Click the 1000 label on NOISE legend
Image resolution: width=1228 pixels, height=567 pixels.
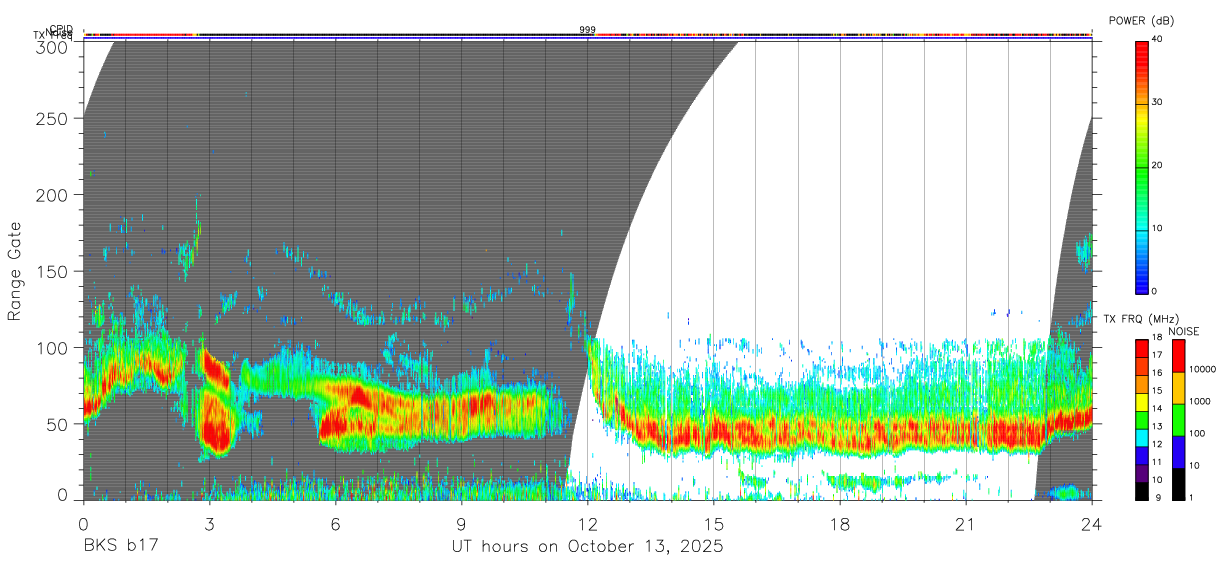(x=1200, y=401)
